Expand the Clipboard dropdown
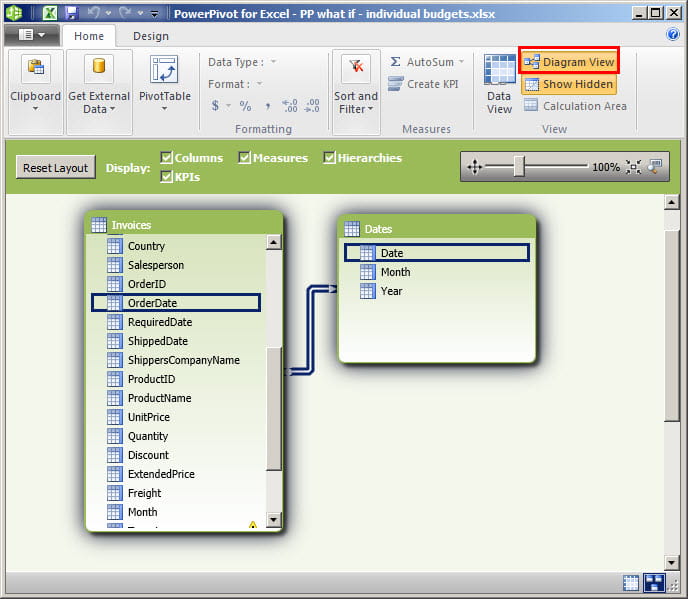688x599 pixels. (x=35, y=108)
